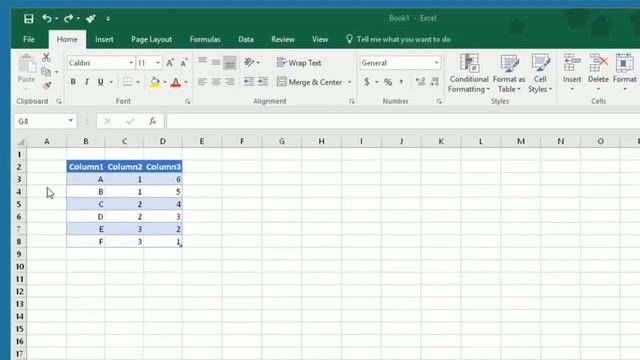The width and height of the screenshot is (640, 360).
Task: Increase decimal places
Action: pyautogui.click(x=420, y=82)
